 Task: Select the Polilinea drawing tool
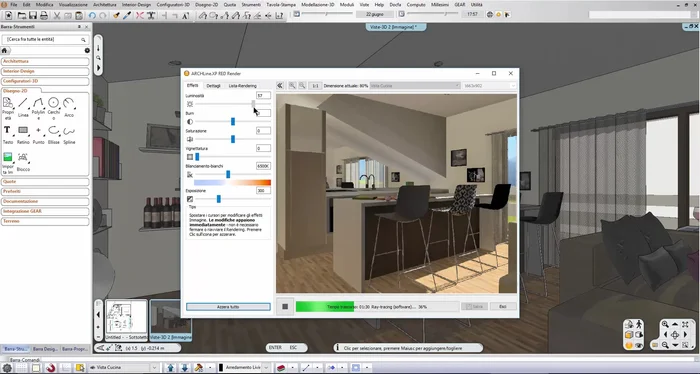pyautogui.click(x=38, y=108)
